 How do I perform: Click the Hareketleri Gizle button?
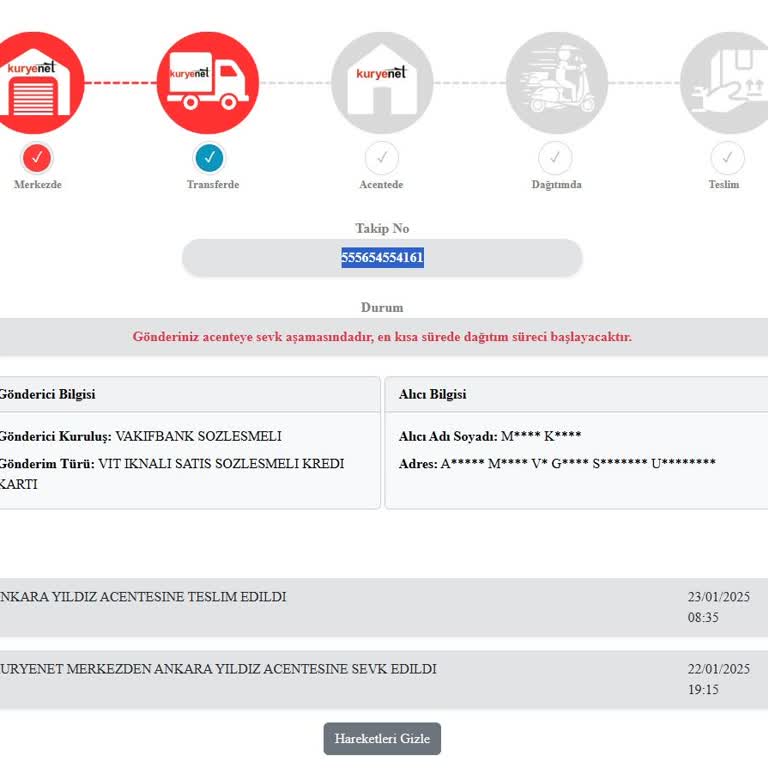[382, 738]
